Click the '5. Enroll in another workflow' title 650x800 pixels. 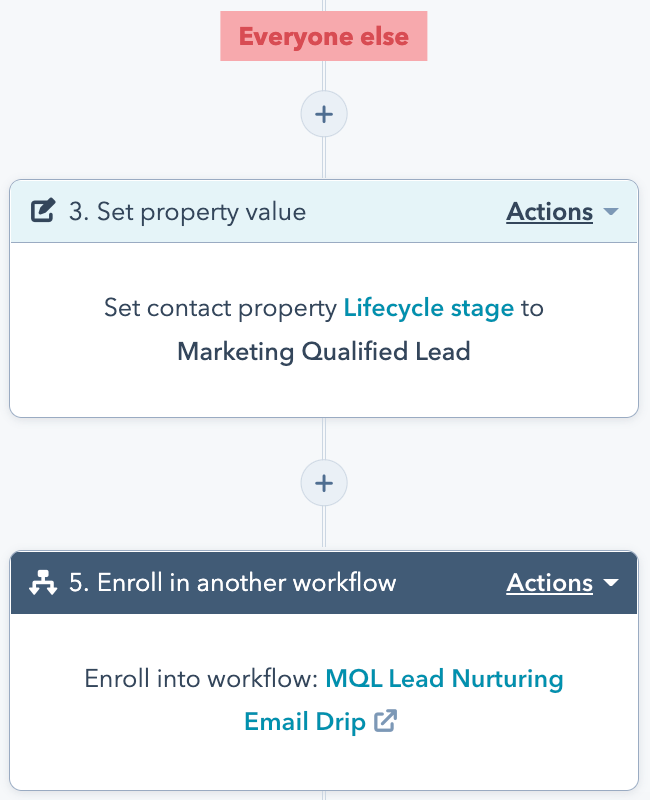coord(232,583)
